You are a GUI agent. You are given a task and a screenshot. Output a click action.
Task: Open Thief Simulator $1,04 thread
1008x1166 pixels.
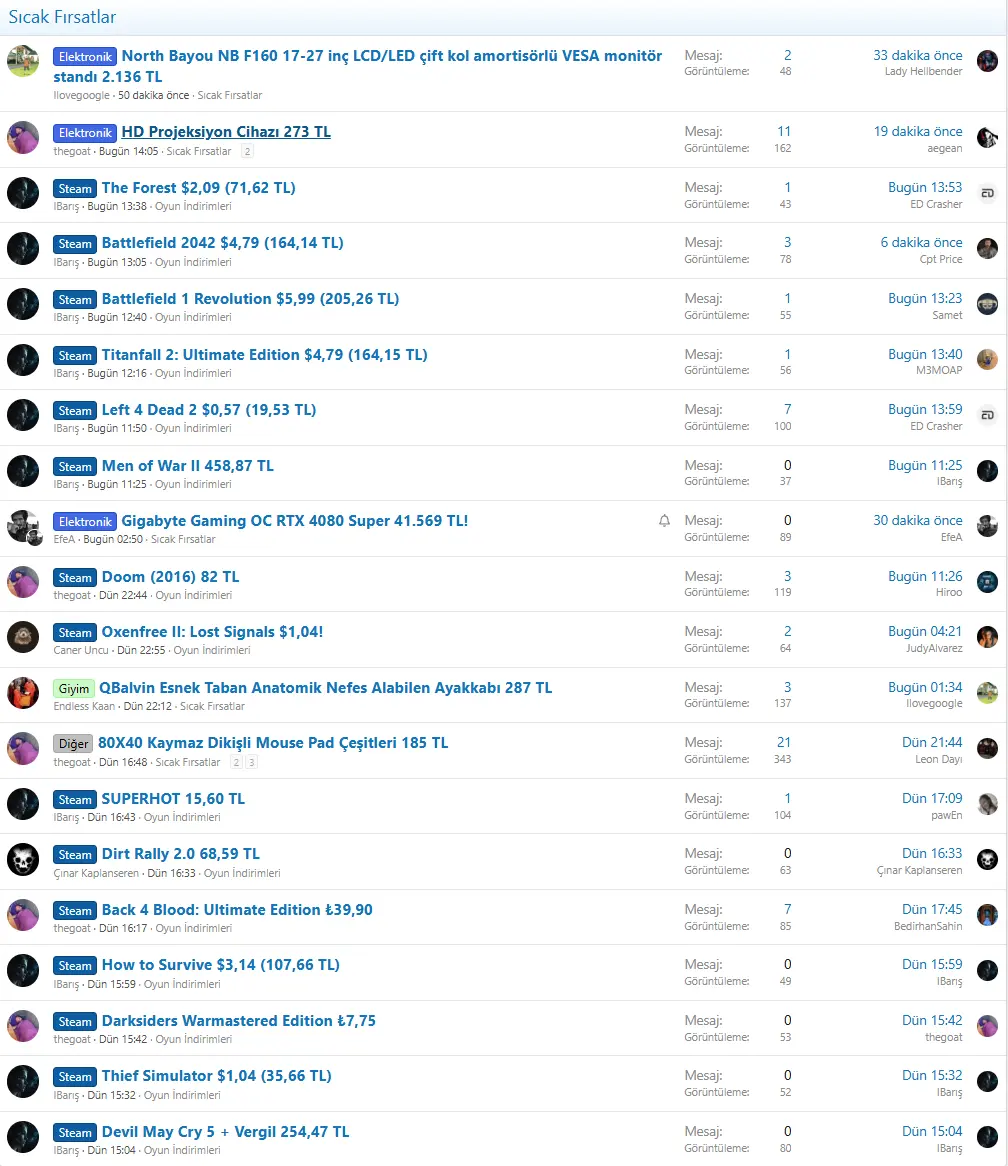coord(216,1076)
